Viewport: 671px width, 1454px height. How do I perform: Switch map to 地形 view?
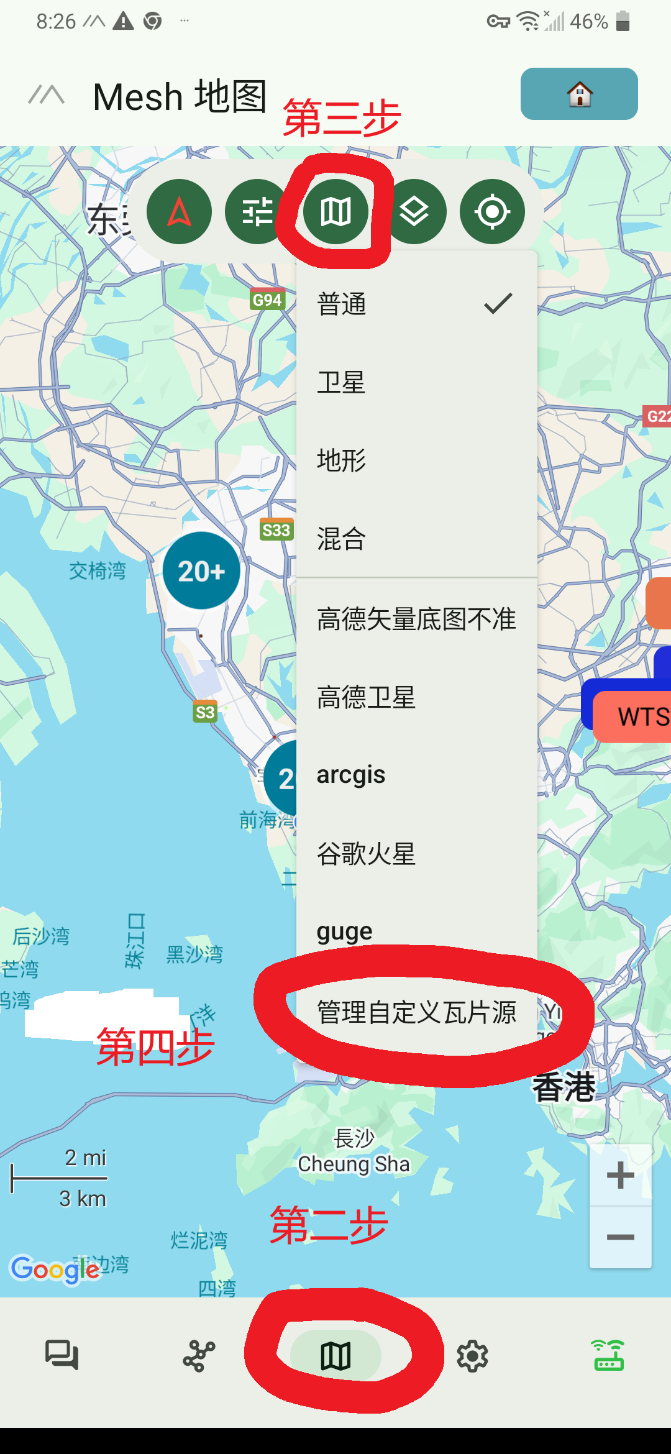[x=417, y=460]
